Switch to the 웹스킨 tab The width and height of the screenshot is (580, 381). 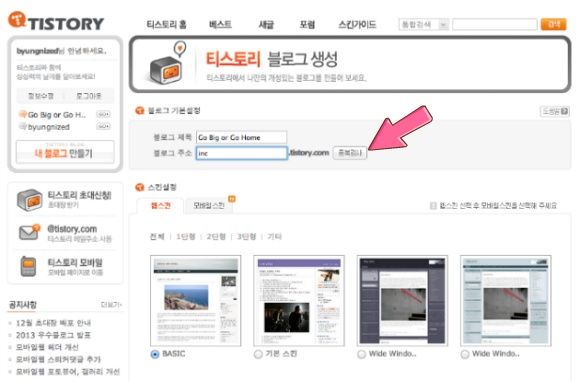[x=161, y=206]
